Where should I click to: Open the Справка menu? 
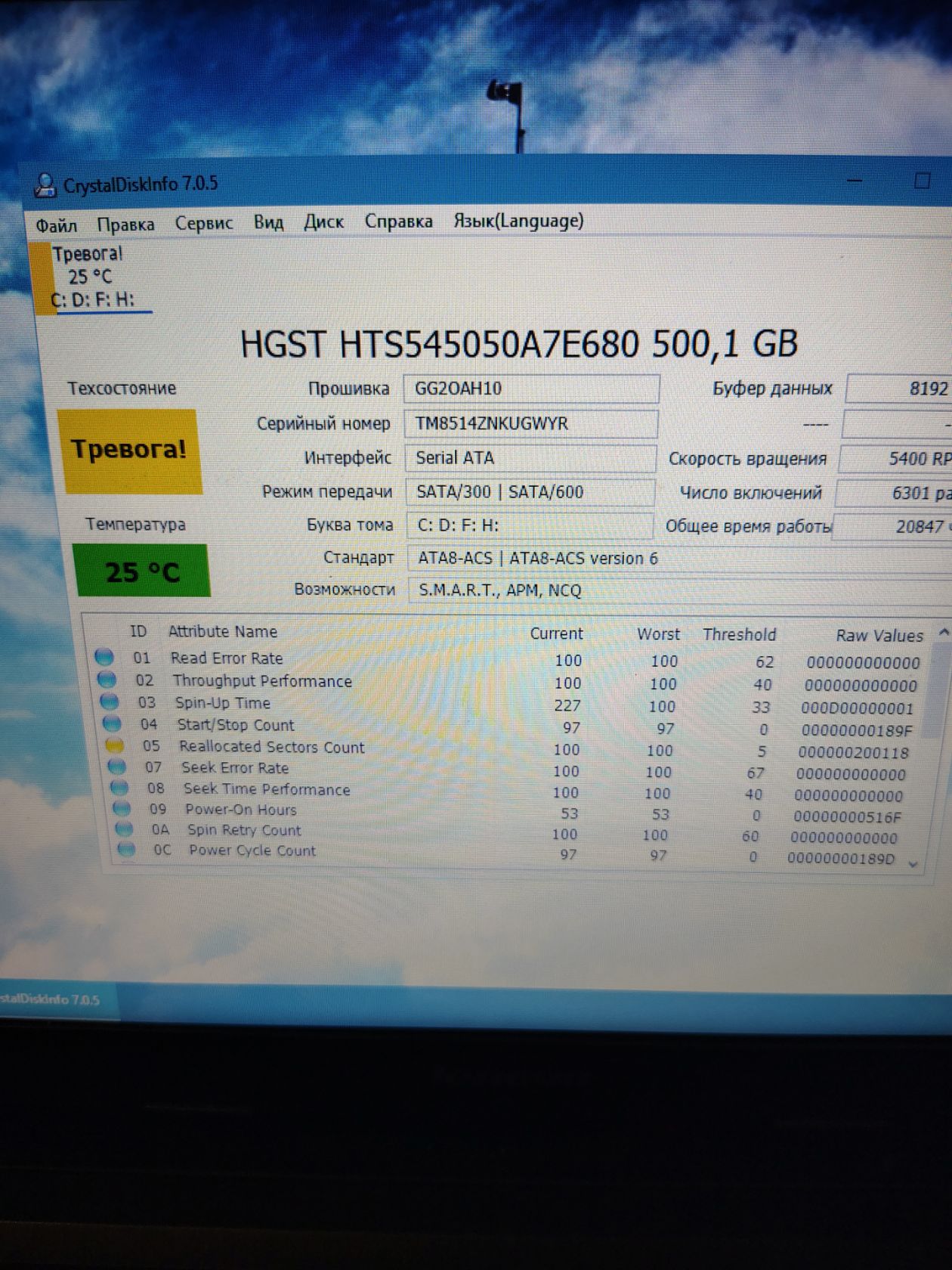(398, 221)
